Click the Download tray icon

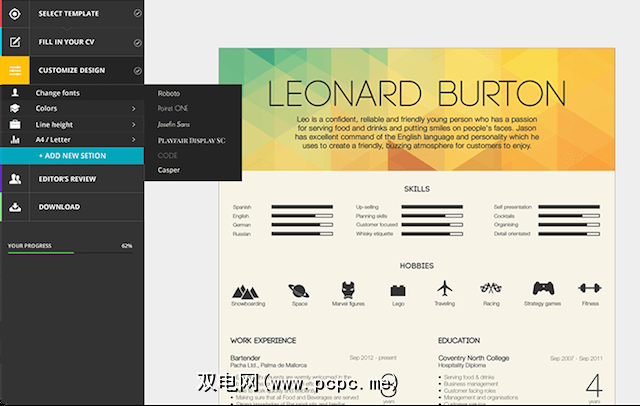tap(15, 207)
